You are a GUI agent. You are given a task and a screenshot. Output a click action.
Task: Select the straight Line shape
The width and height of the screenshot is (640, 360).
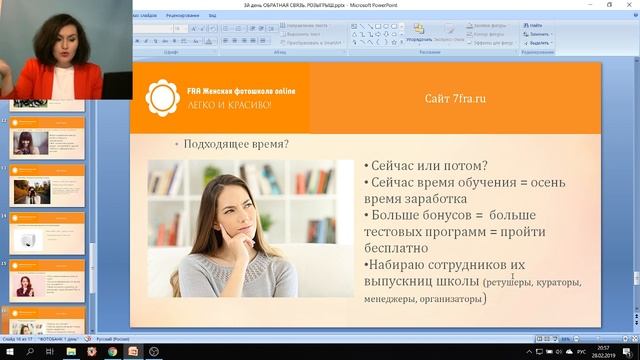click(x=362, y=27)
